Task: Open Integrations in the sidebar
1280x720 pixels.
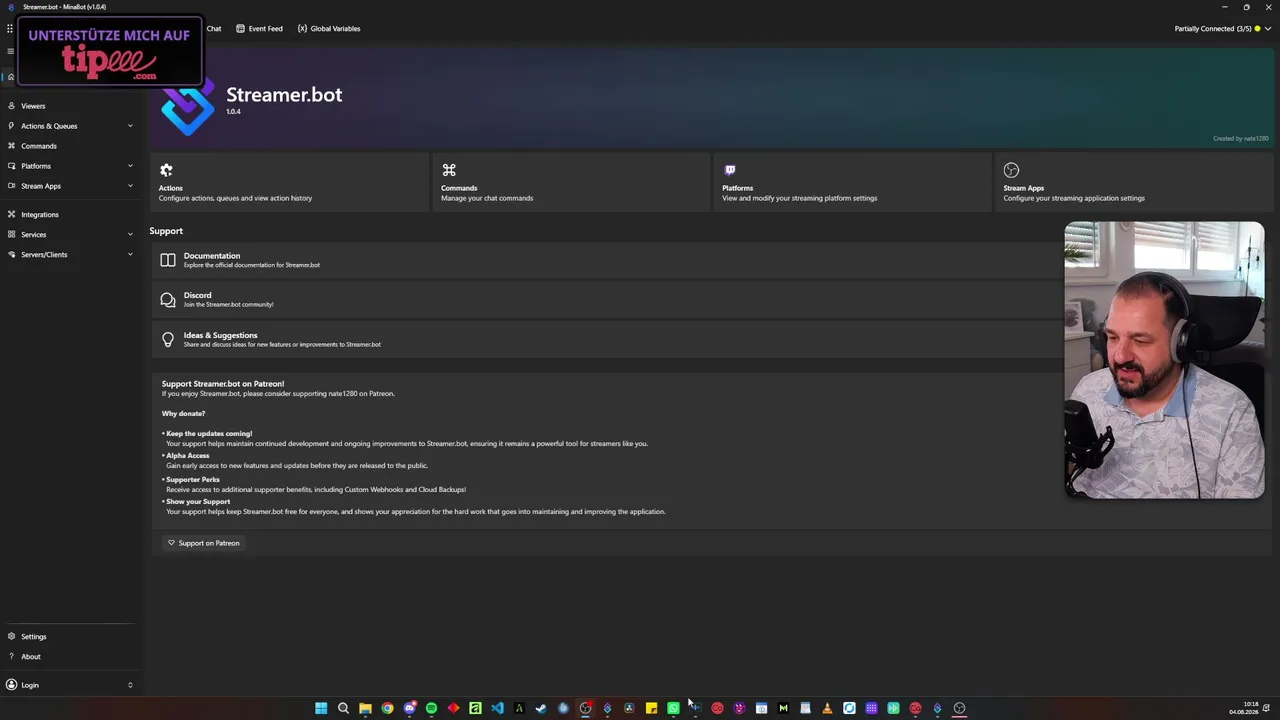Action: (70, 215)
